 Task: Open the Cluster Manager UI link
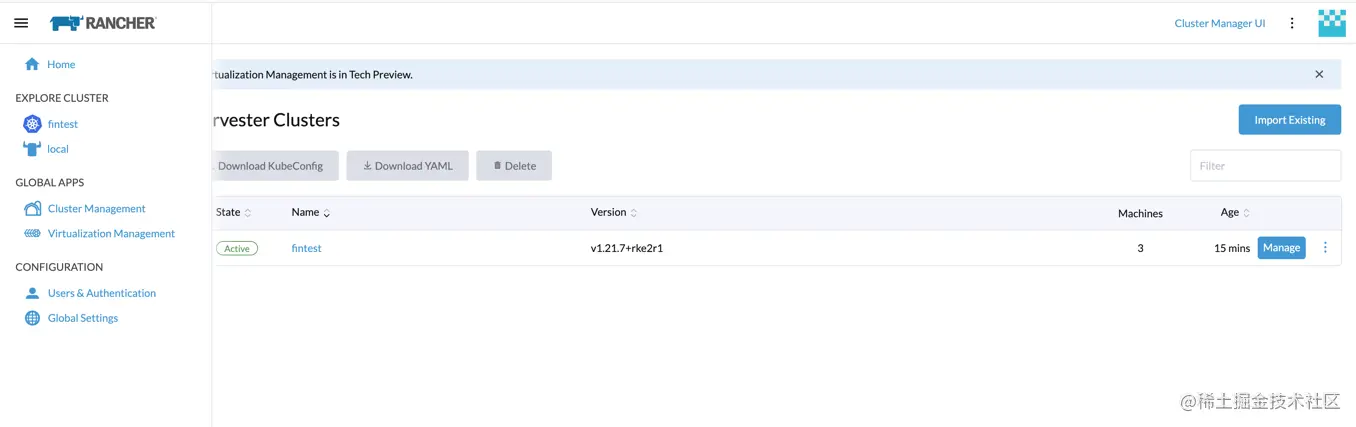click(1220, 23)
